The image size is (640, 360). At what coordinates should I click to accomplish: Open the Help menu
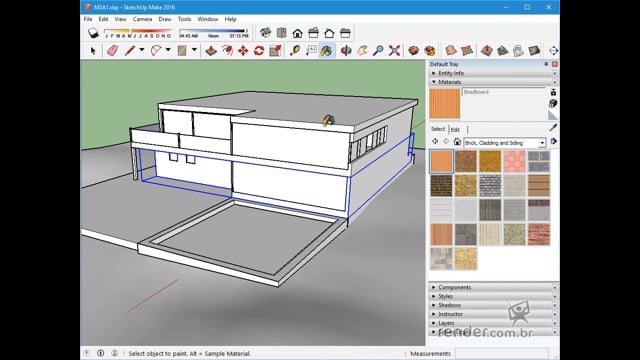230,19
